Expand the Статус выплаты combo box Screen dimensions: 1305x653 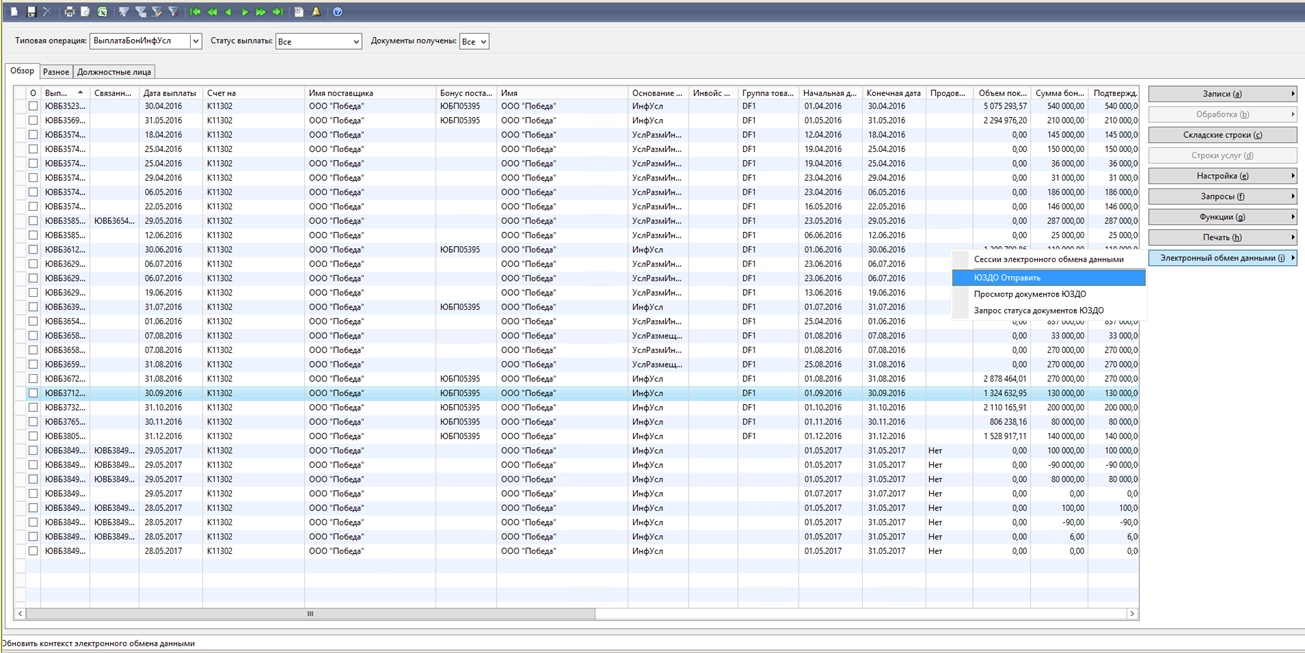355,42
